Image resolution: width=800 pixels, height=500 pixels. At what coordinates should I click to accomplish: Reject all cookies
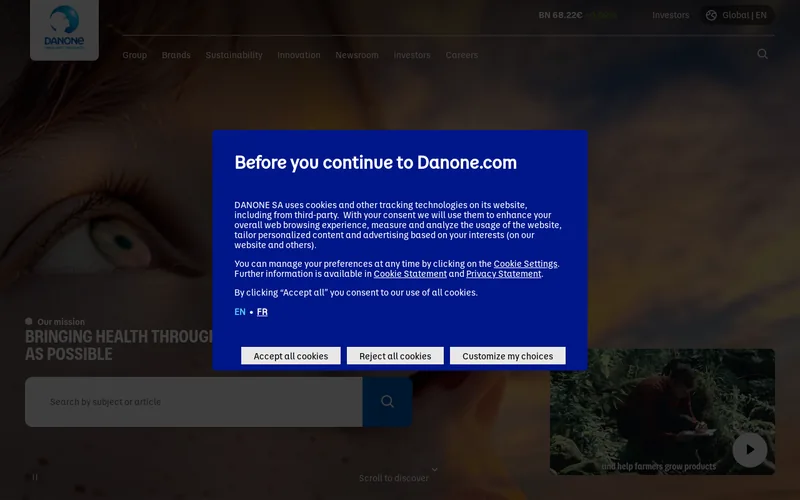click(x=395, y=356)
